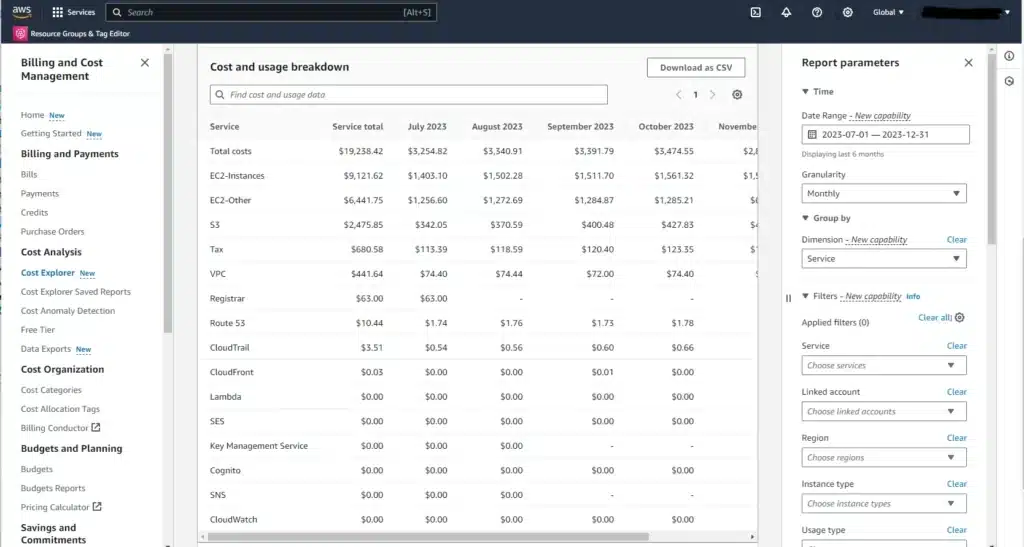Open Data Exports in the sidebar
The image size is (1024, 547).
point(46,349)
